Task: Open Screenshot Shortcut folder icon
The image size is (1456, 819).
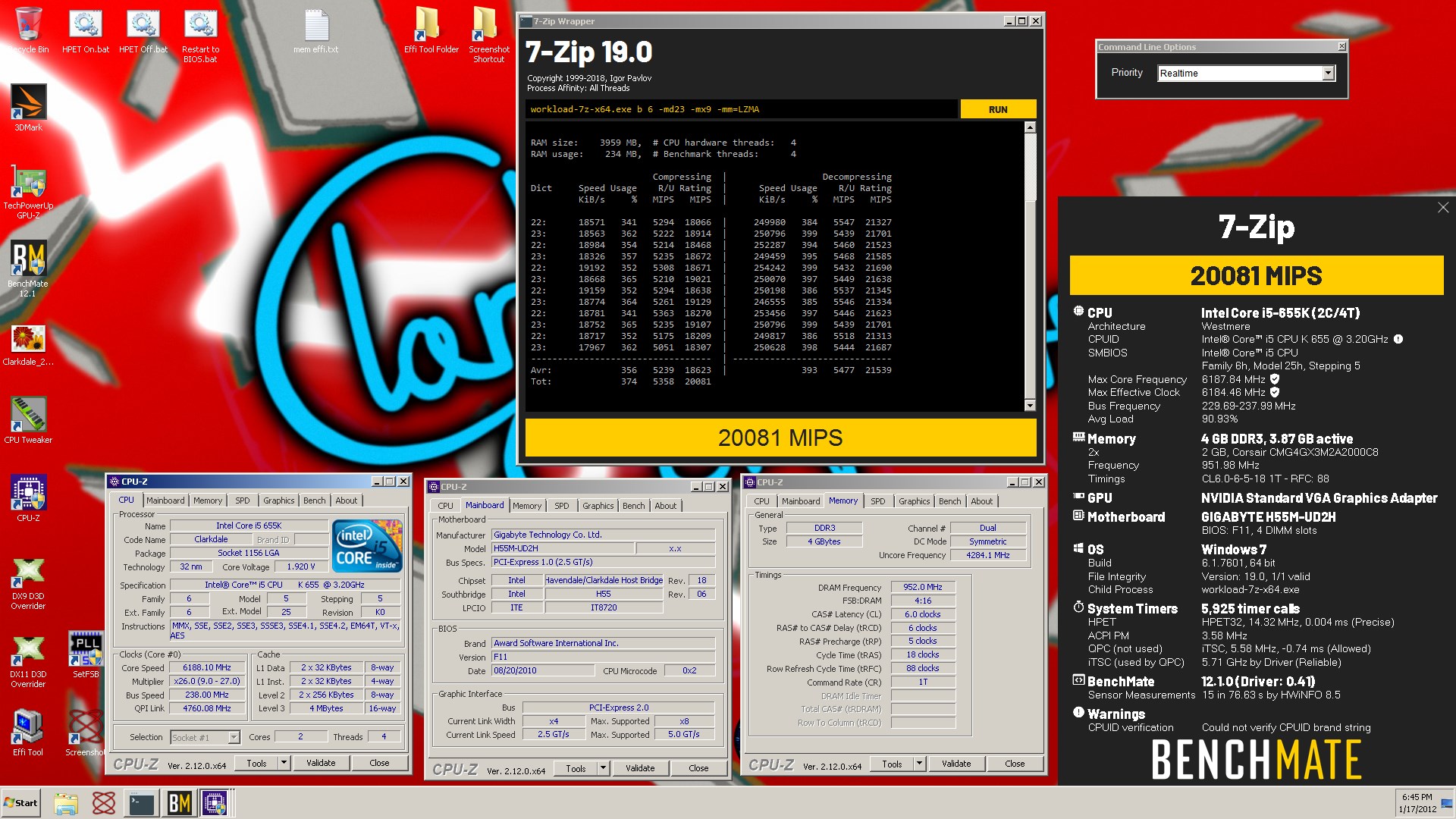Action: (489, 35)
